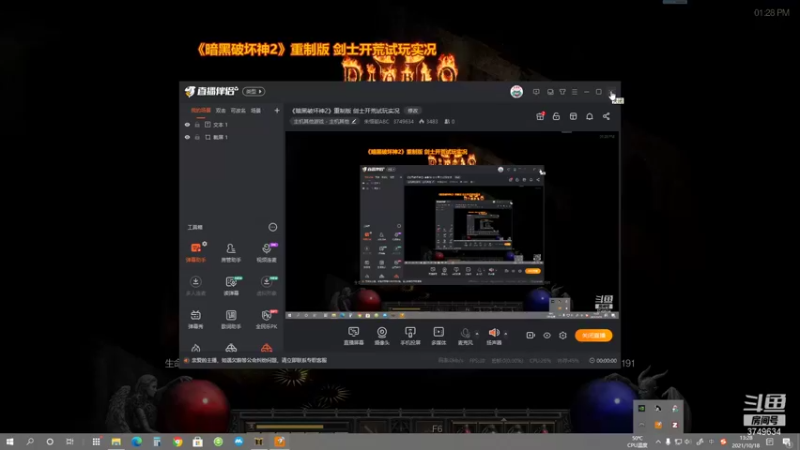The height and width of the screenshot is (450, 800).
Task: Select the fourth scene tab
Action: (x=256, y=110)
